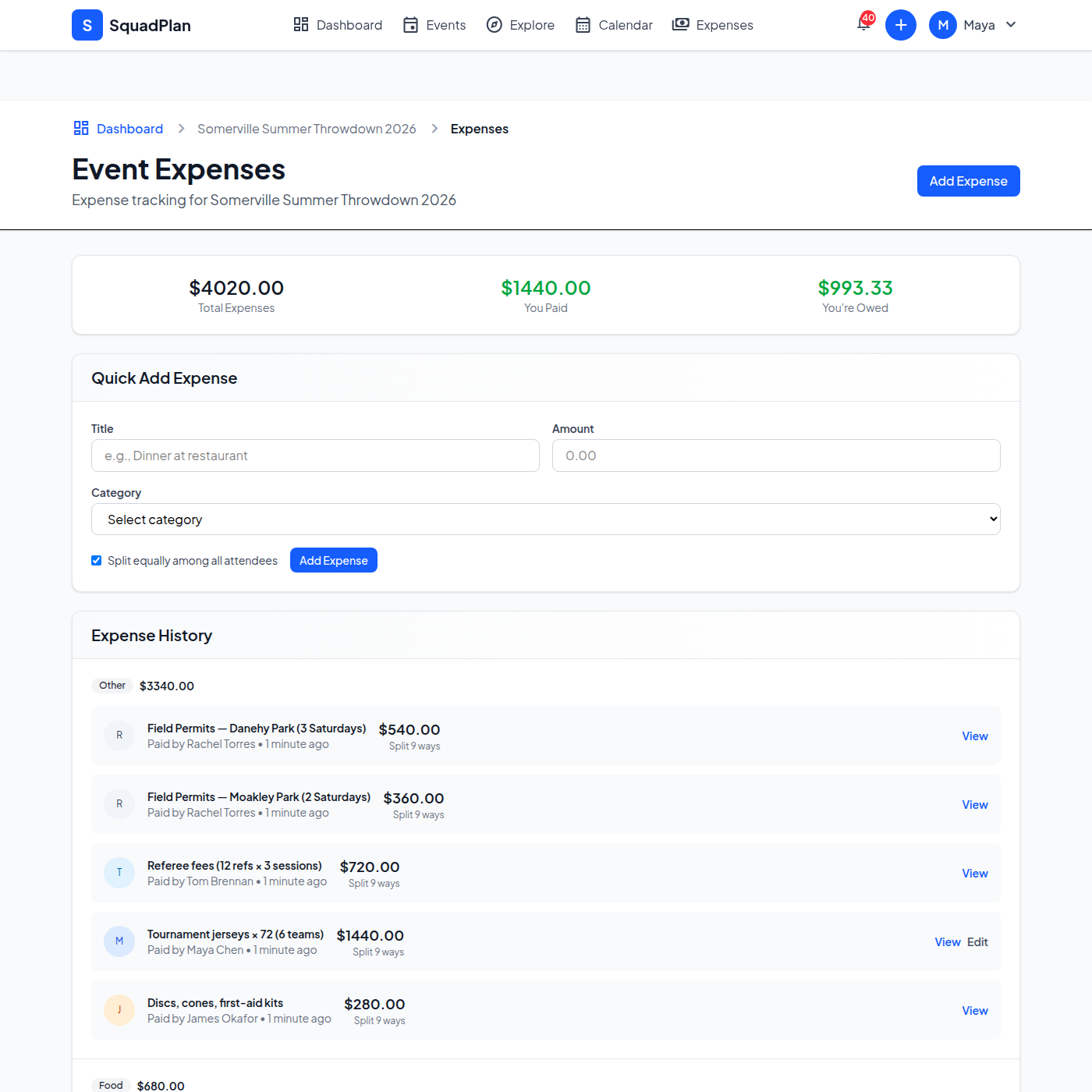Click Maya's avatar icon
1092x1092 pixels.
pos(942,24)
